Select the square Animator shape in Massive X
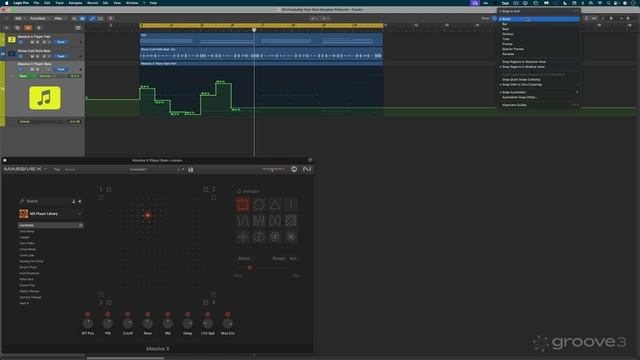The width and height of the screenshot is (640, 360). [243, 204]
